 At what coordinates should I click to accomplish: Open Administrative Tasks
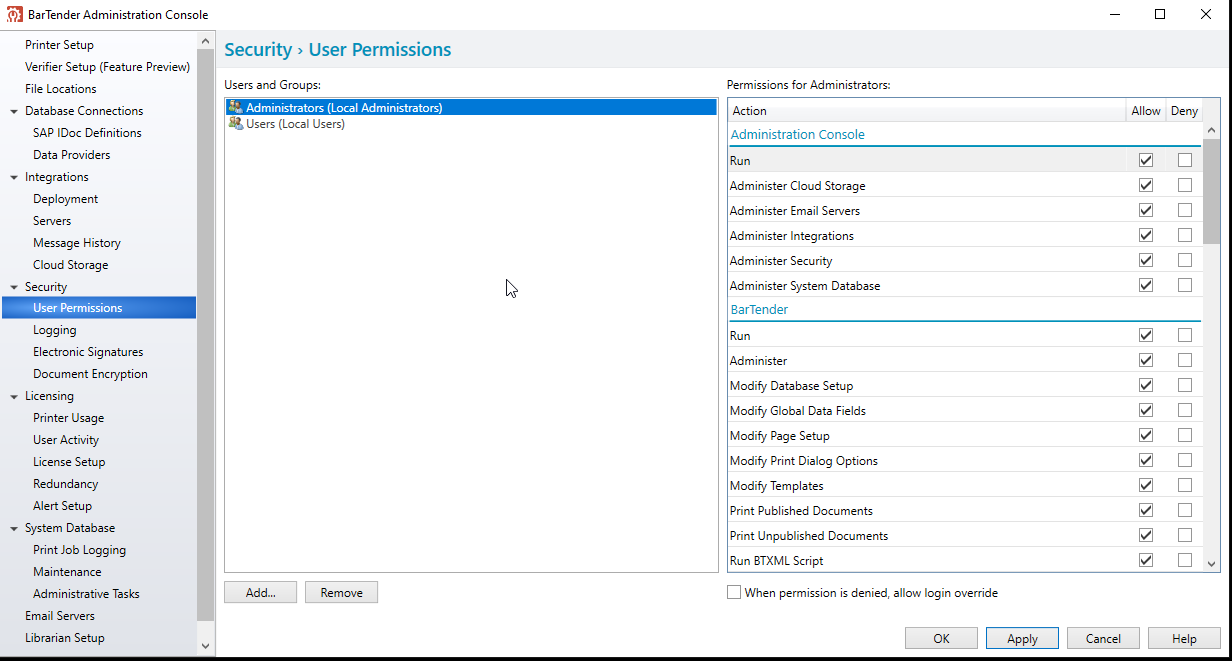[86, 594]
